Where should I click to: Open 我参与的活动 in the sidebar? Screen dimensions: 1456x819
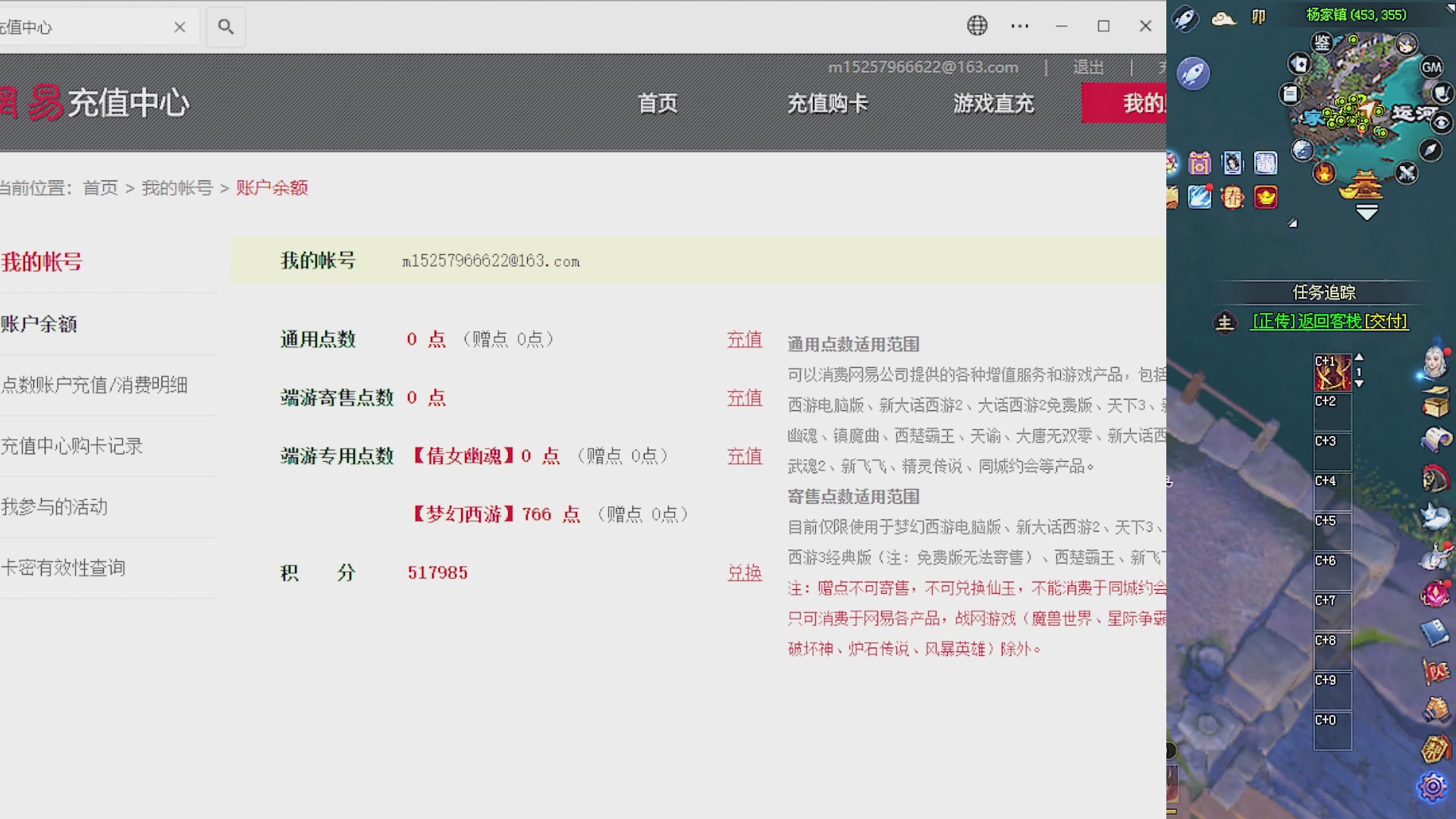(x=54, y=507)
